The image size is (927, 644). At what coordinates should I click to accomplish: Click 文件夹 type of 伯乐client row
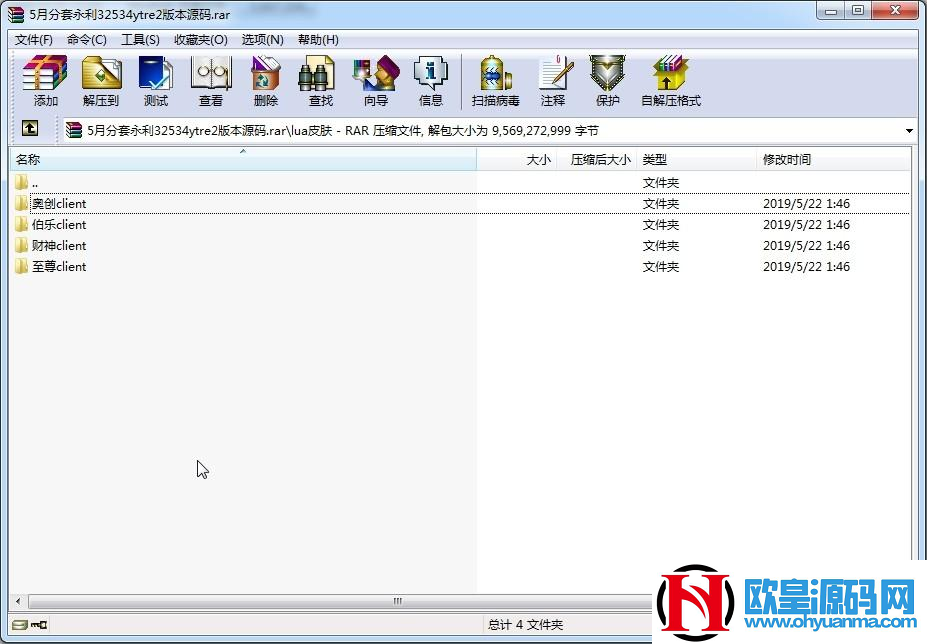661,225
